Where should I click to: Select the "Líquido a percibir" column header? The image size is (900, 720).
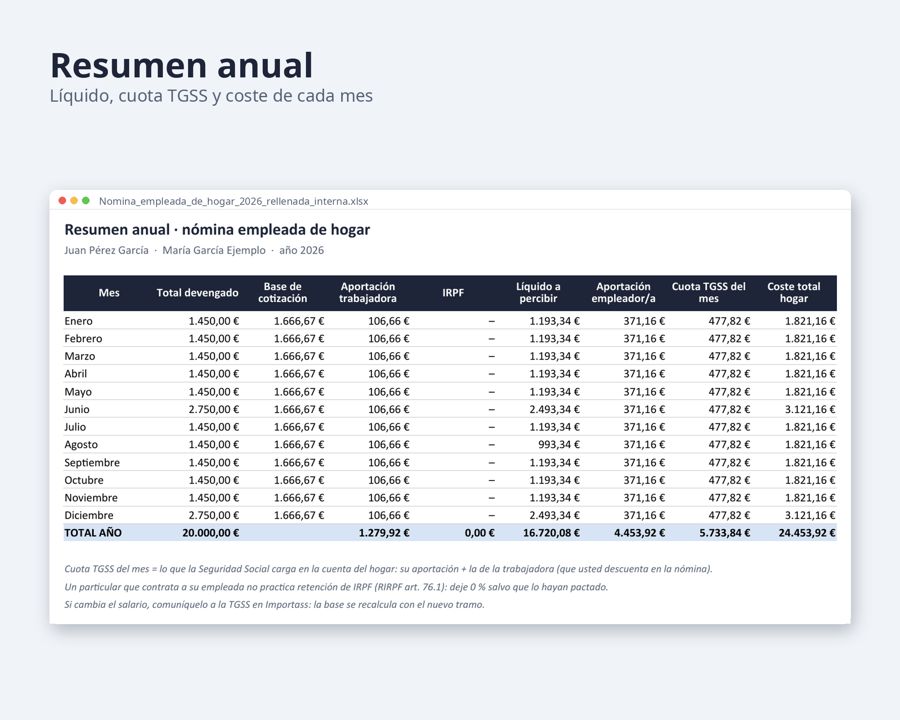538,293
